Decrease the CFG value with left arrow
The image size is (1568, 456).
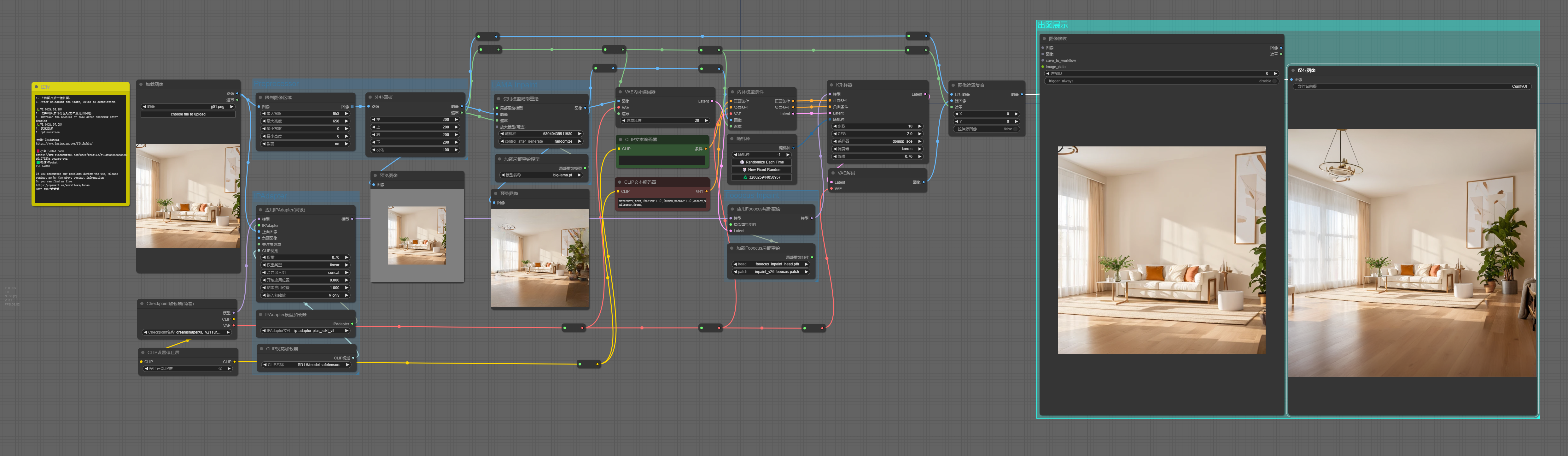(835, 134)
